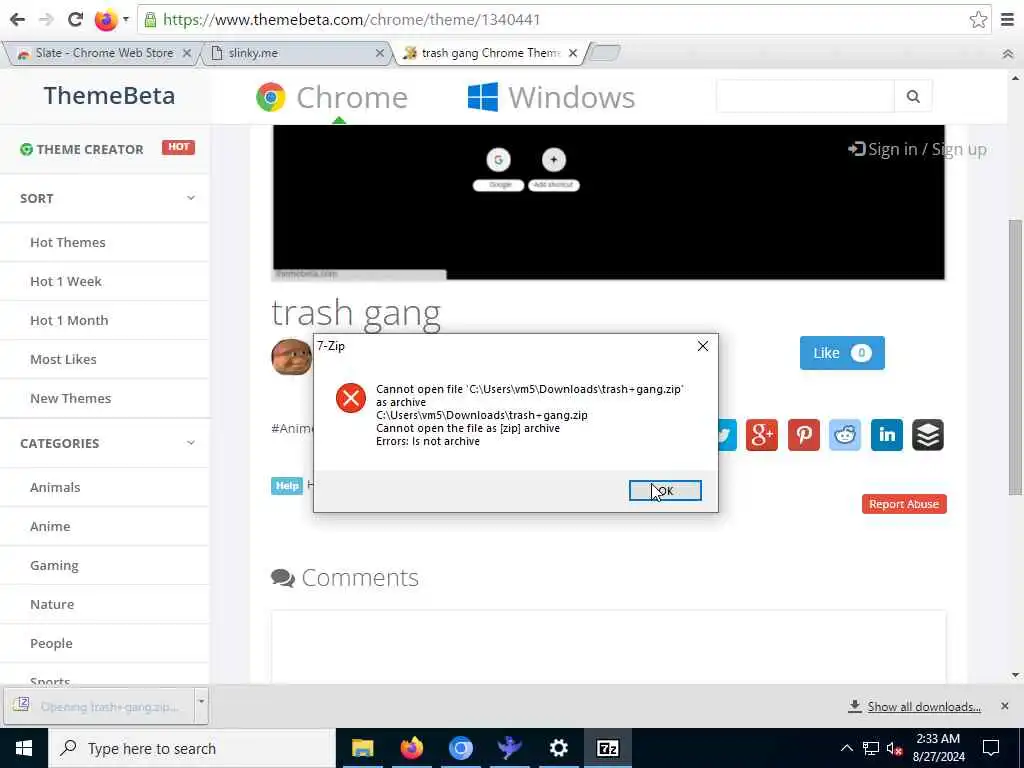Open Firefox from the taskbar
The image size is (1024, 768).
[x=411, y=748]
